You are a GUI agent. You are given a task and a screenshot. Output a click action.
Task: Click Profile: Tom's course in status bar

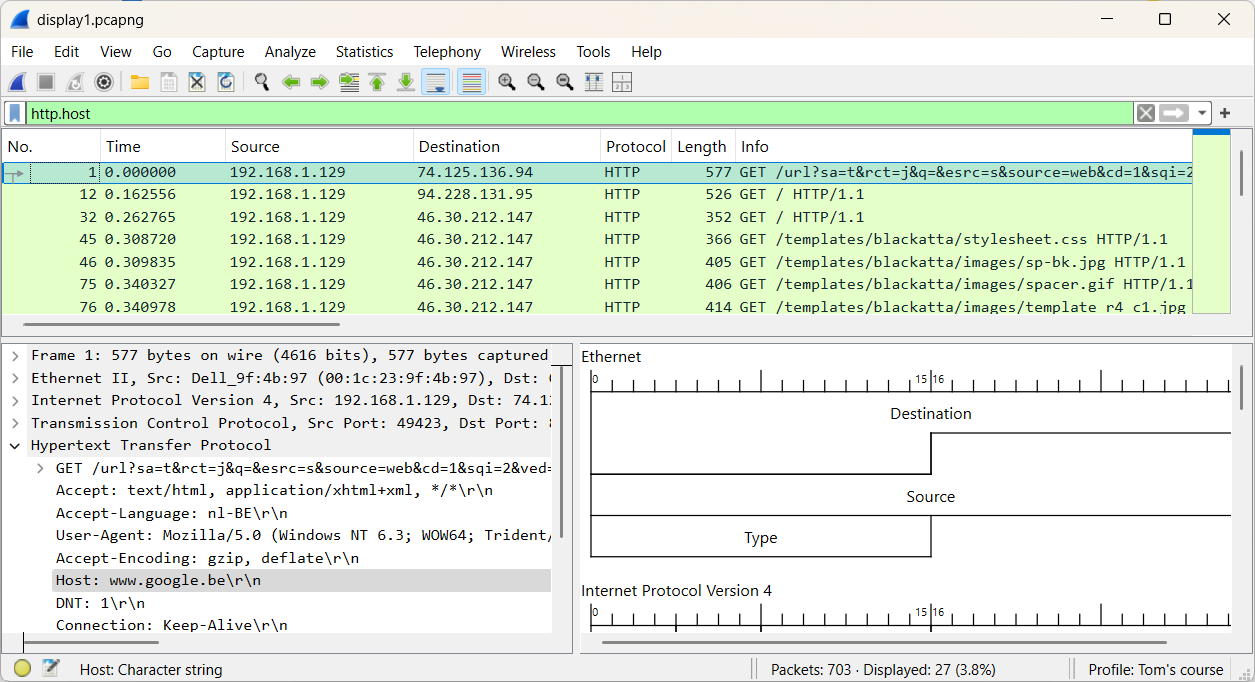[1155, 670]
